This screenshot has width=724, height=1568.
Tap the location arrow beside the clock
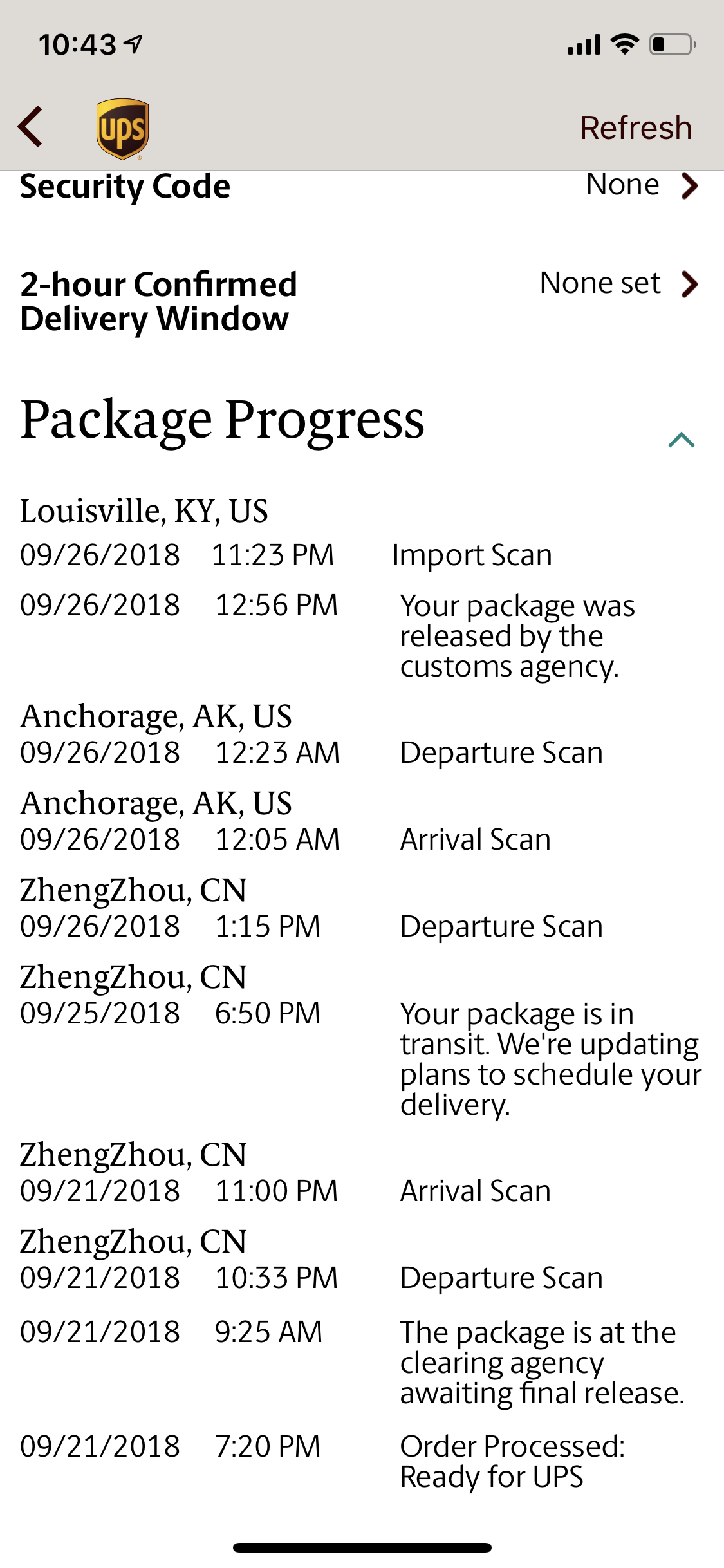[134, 44]
